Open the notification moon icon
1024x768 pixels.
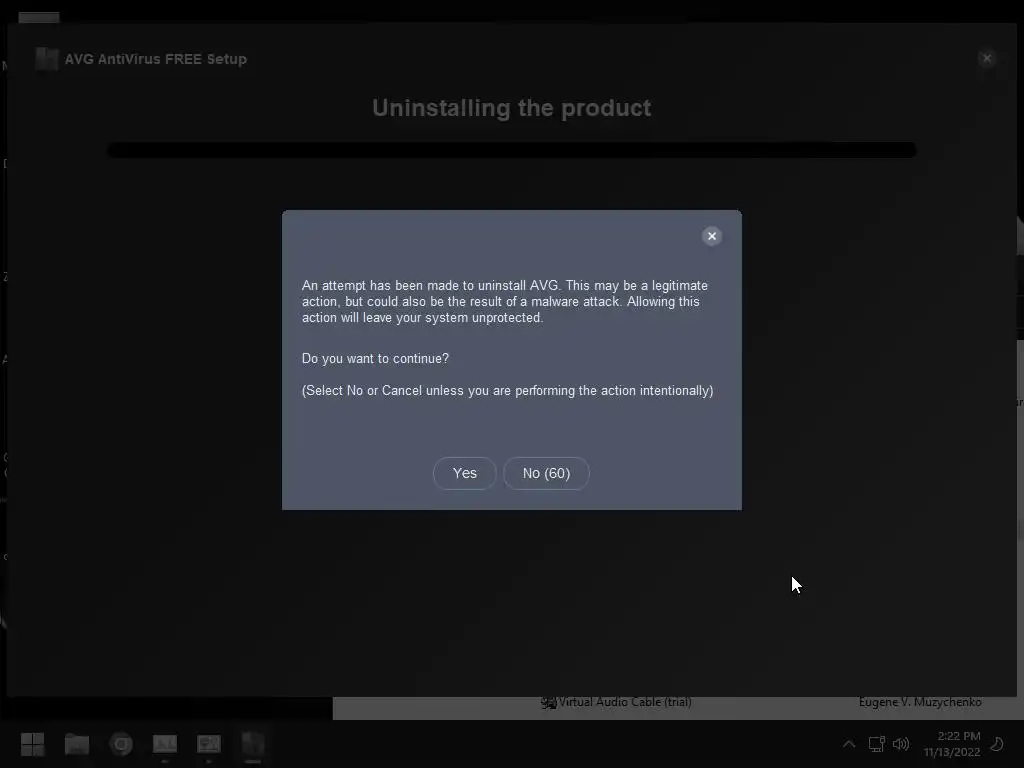[x=997, y=744]
